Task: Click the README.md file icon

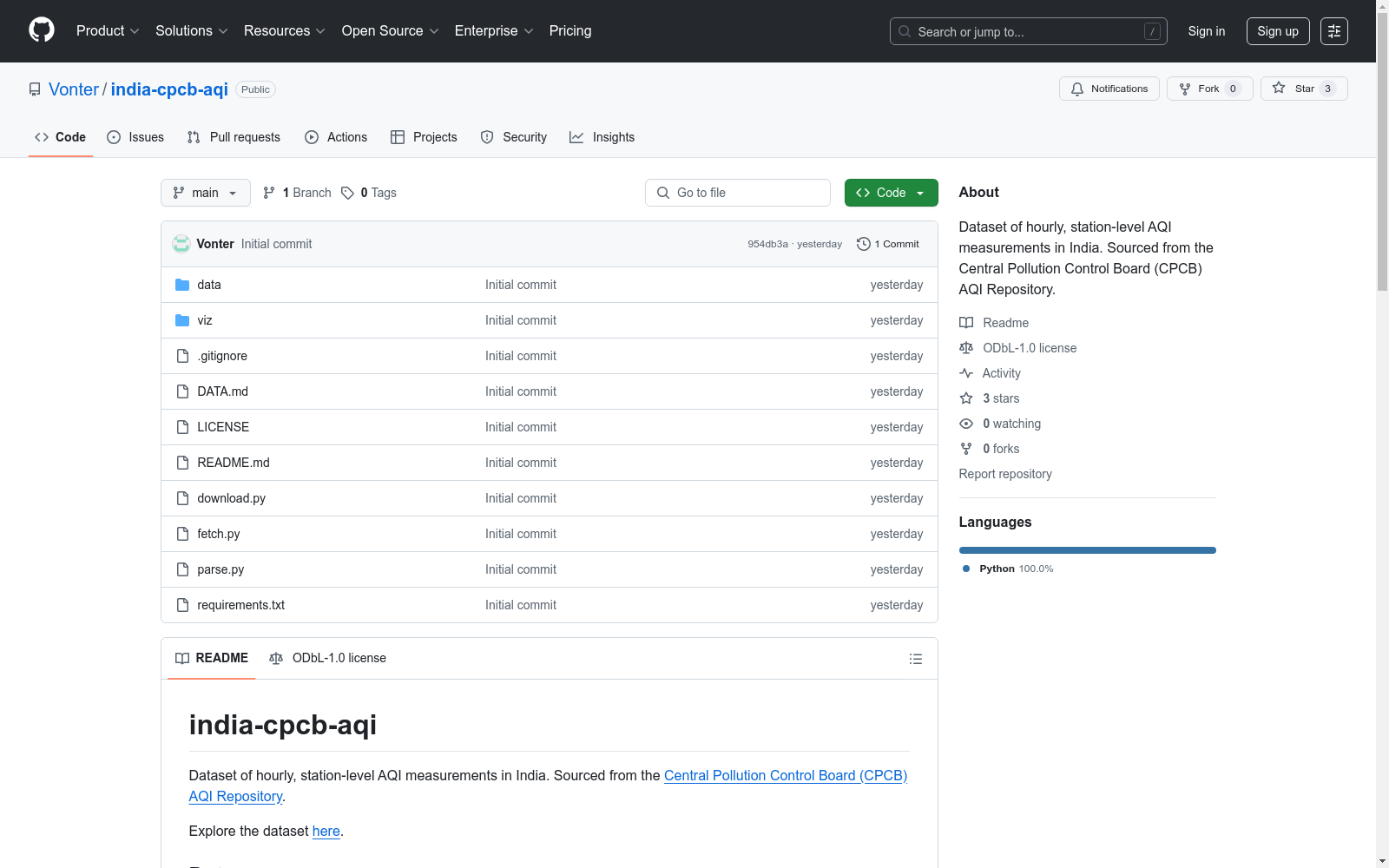Action: (182, 463)
